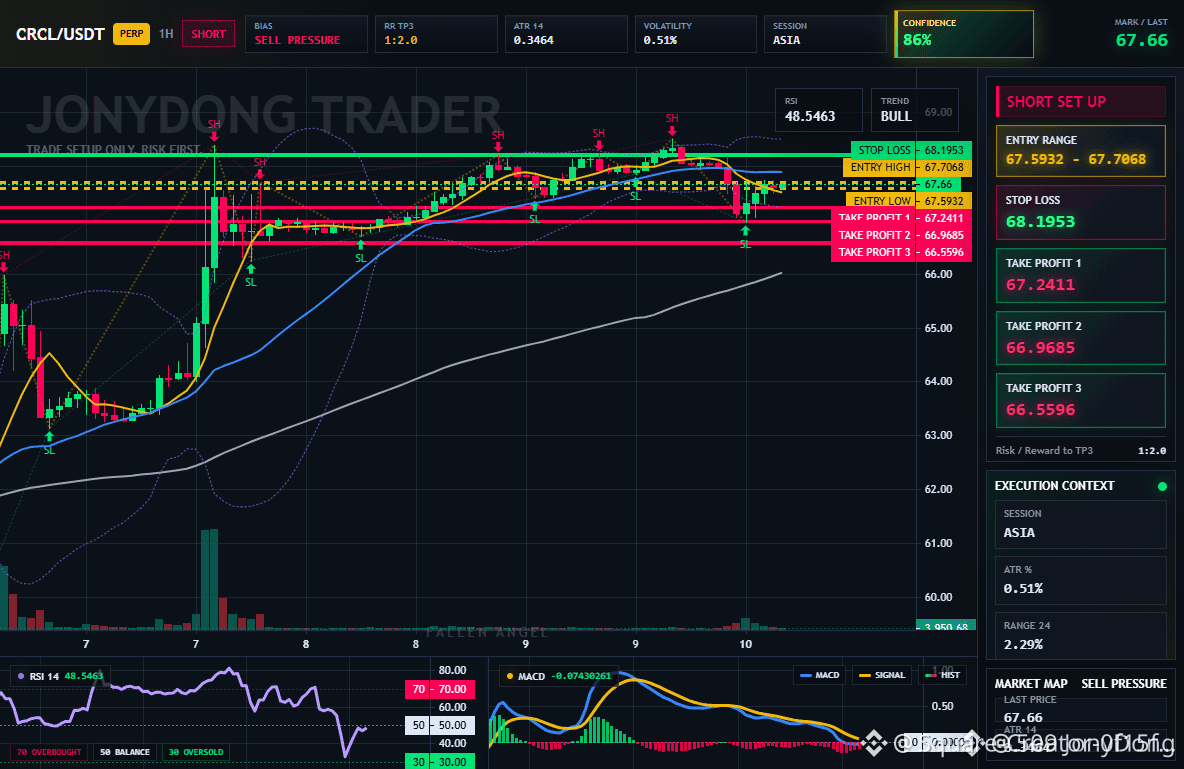This screenshot has width=1184, height=769.
Task: Select the red 70 - 70.00 RSI level tag
Action: pyautogui.click(x=440, y=689)
